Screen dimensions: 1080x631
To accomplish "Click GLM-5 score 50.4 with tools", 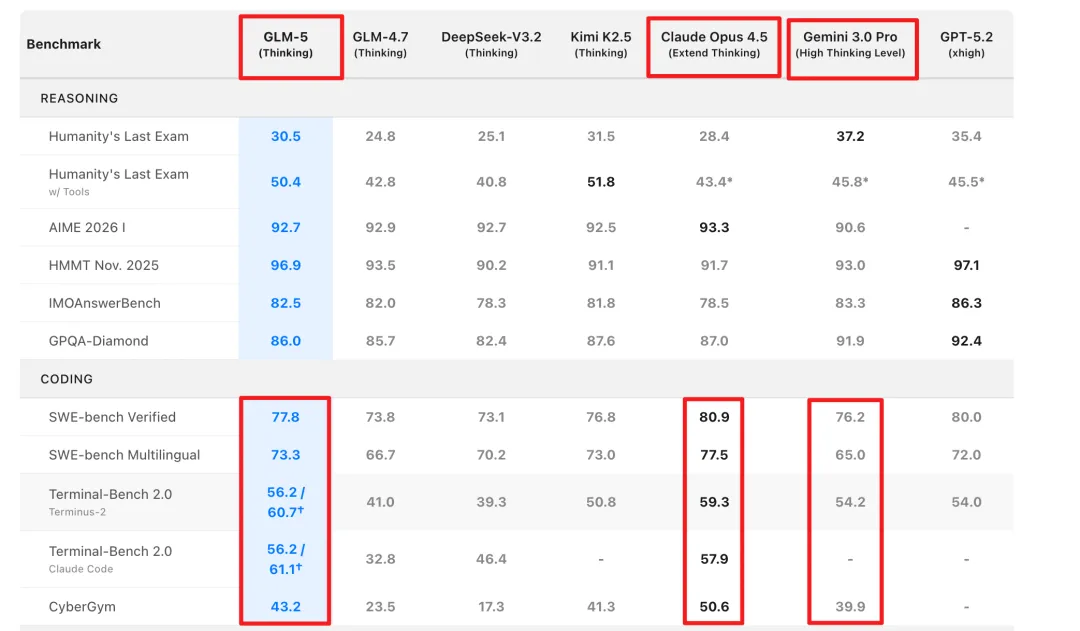I will click(286, 182).
